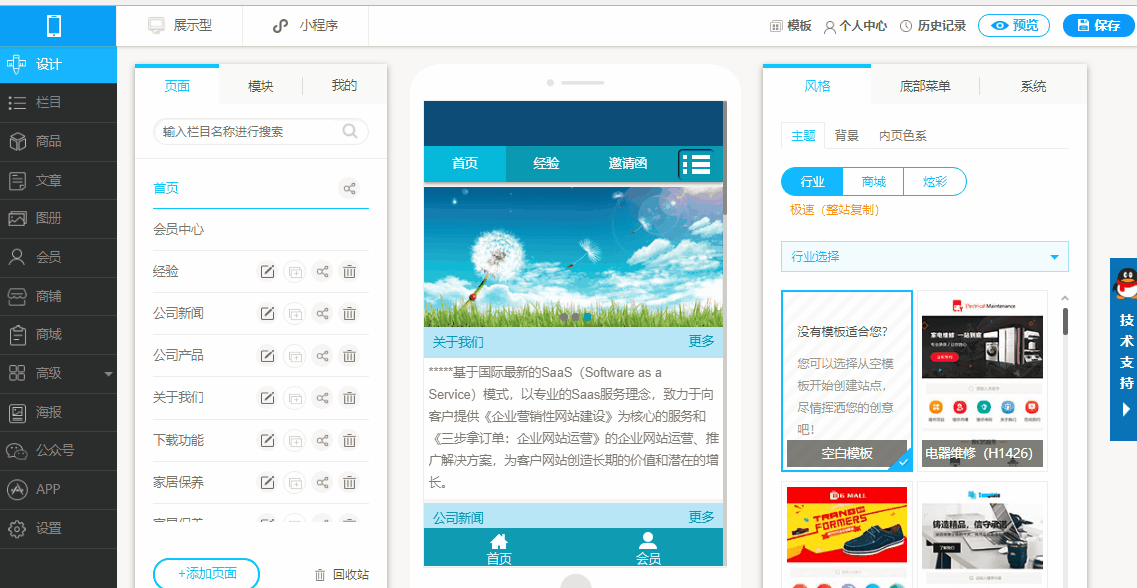The width and height of the screenshot is (1137, 588).
Task: Click the 保存 save button
Action: click(1099, 25)
